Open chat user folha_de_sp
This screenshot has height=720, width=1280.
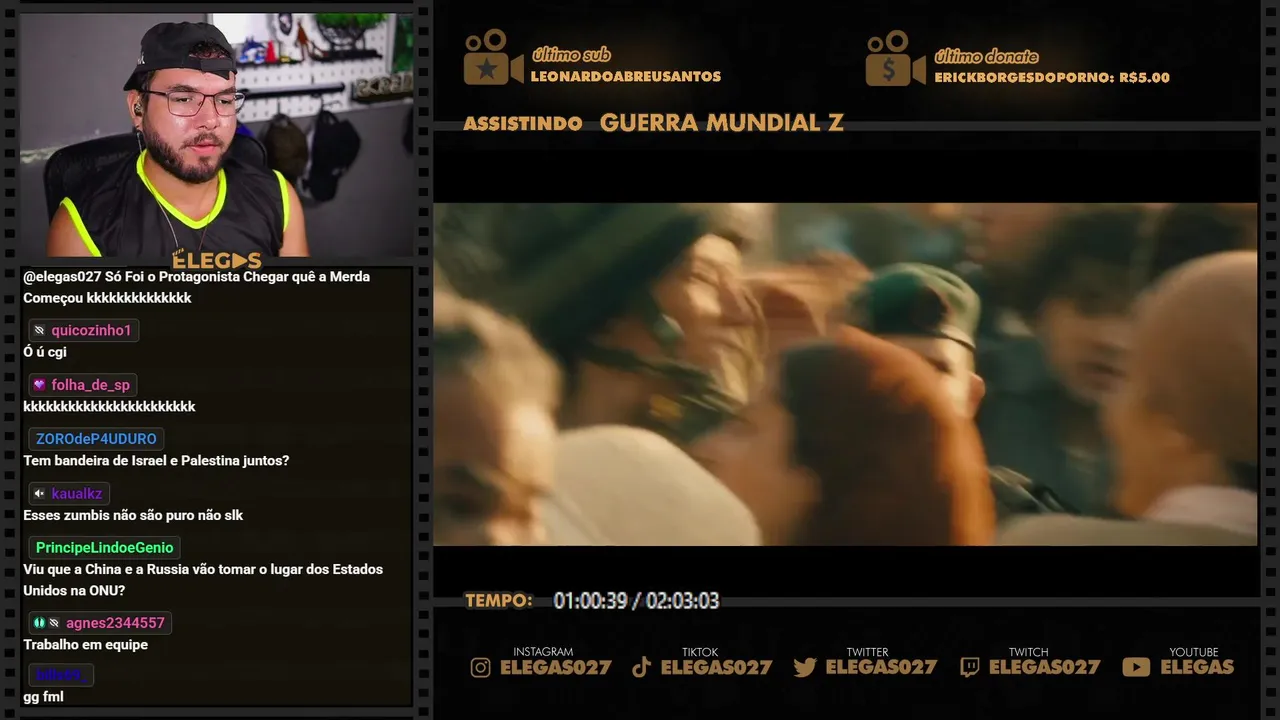coord(90,385)
